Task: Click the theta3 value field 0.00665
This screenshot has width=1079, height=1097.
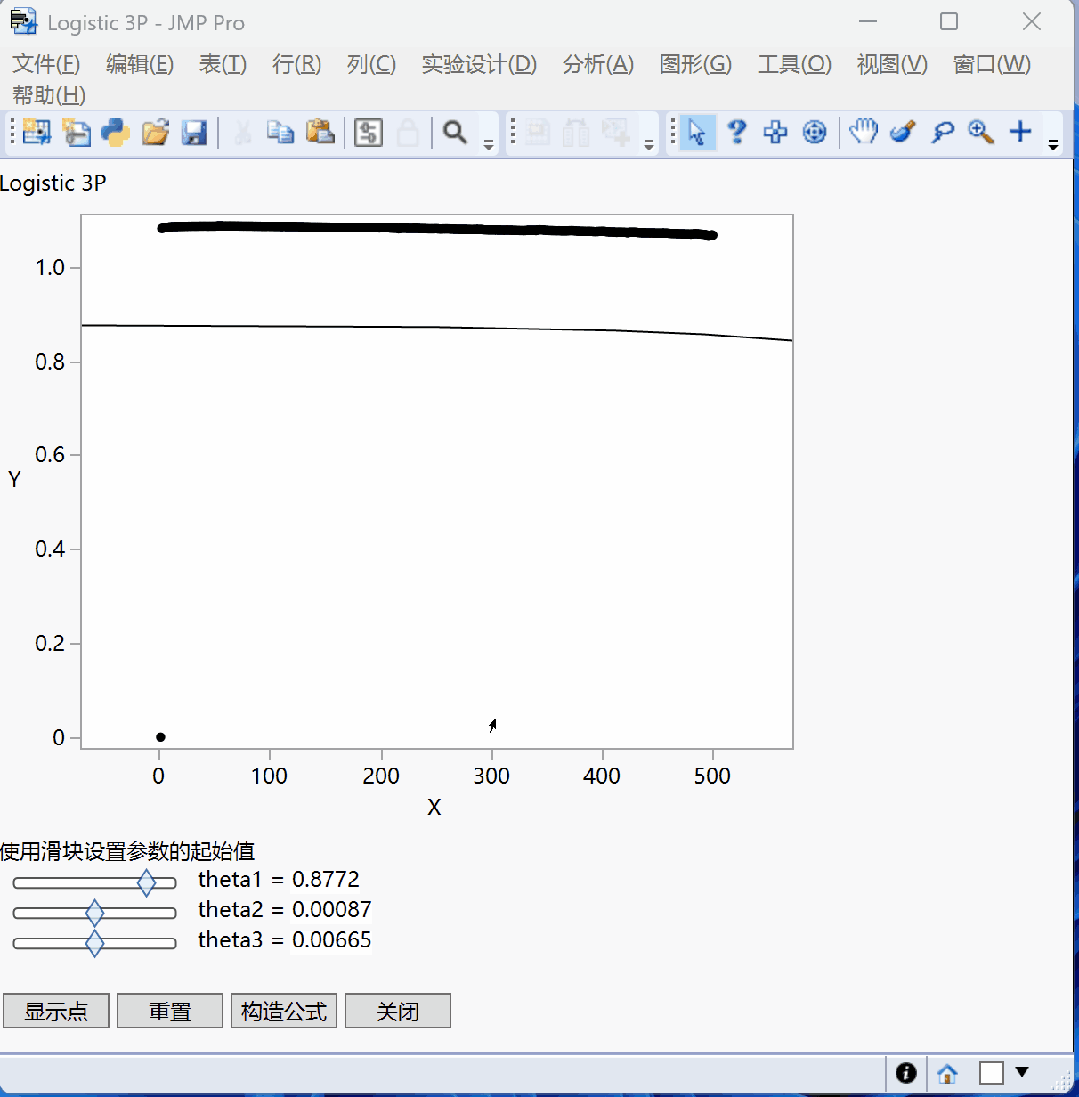Action: 332,939
